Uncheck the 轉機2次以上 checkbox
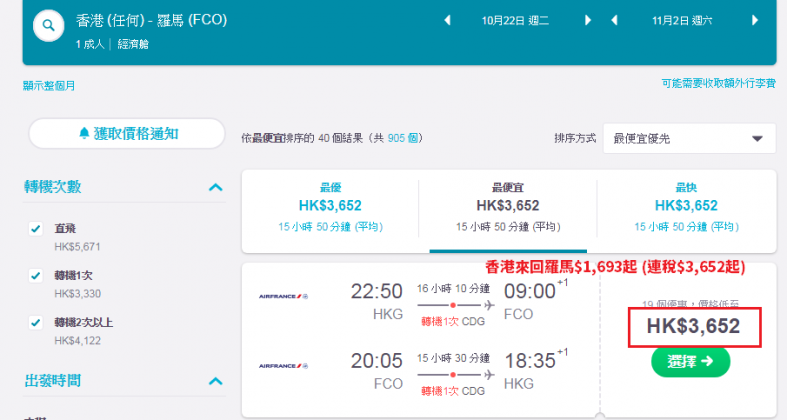 click(x=36, y=322)
